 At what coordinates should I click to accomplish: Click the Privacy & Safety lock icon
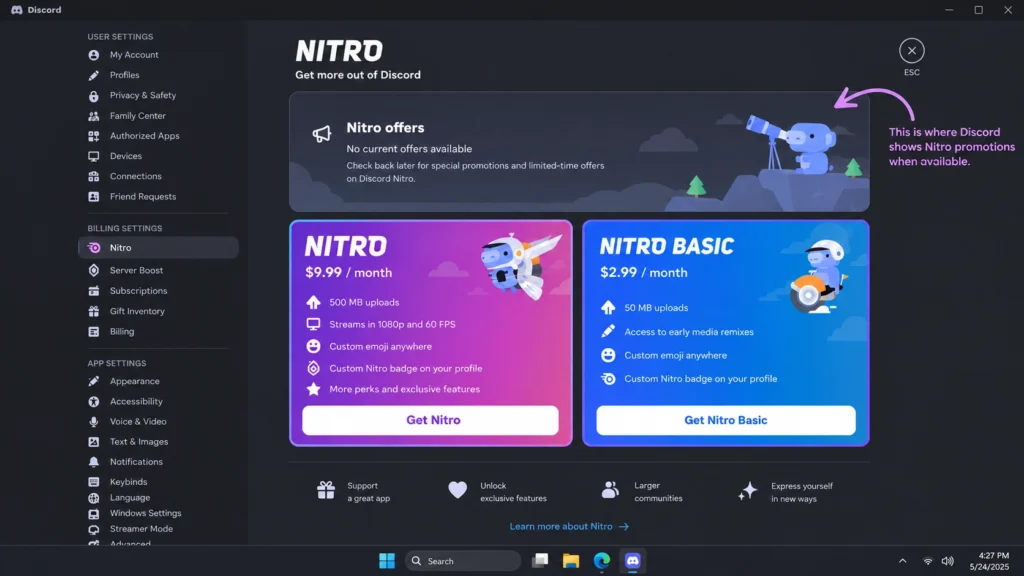[94, 95]
